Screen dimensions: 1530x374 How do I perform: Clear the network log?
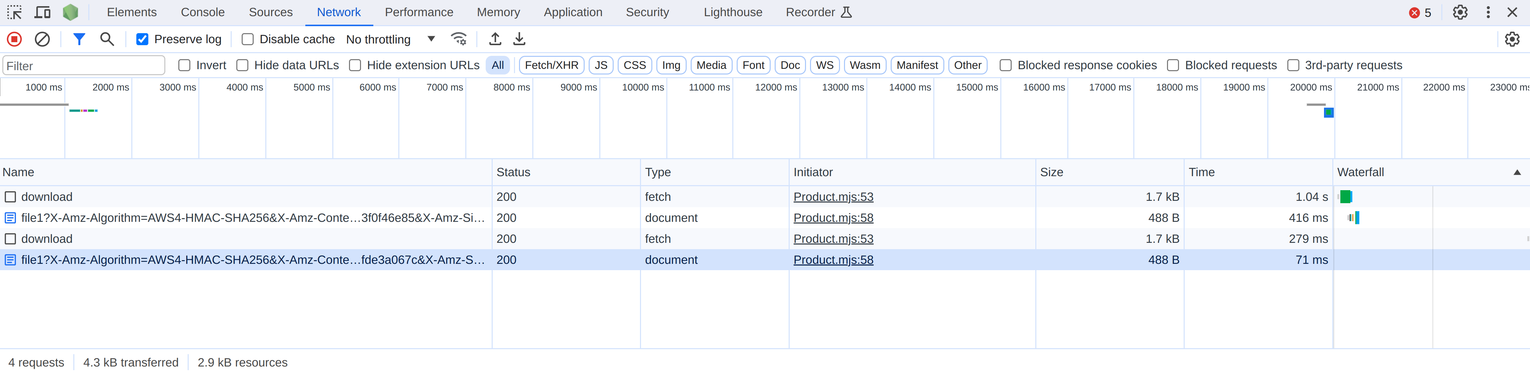(x=42, y=39)
